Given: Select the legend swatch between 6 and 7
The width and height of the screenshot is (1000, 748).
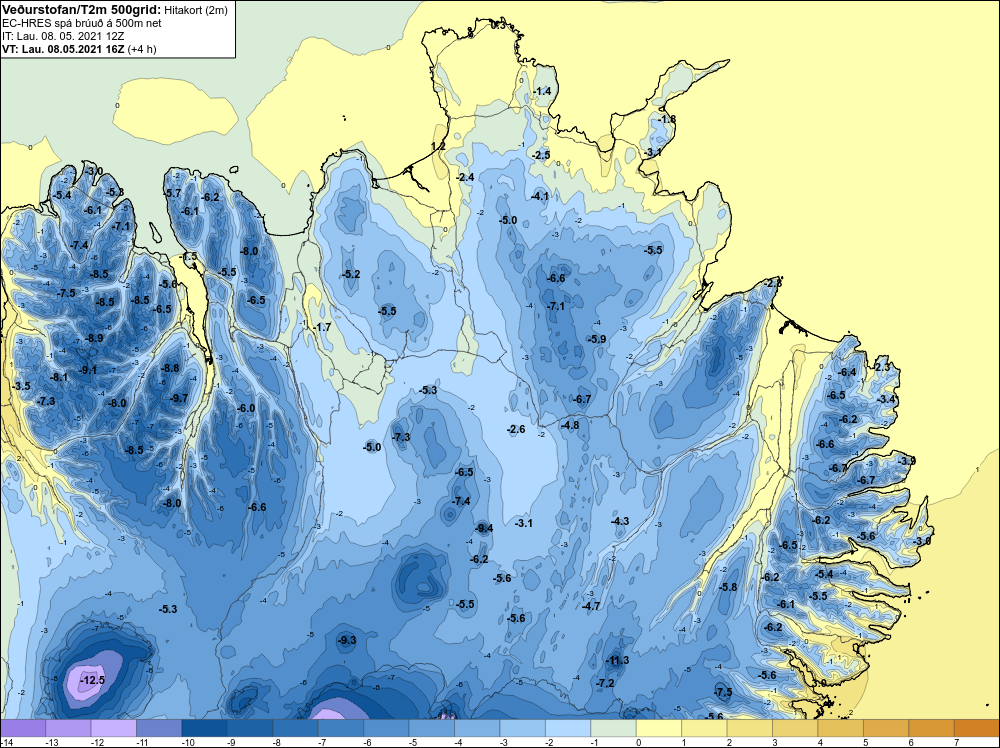Looking at the screenshot, I should (x=932, y=728).
